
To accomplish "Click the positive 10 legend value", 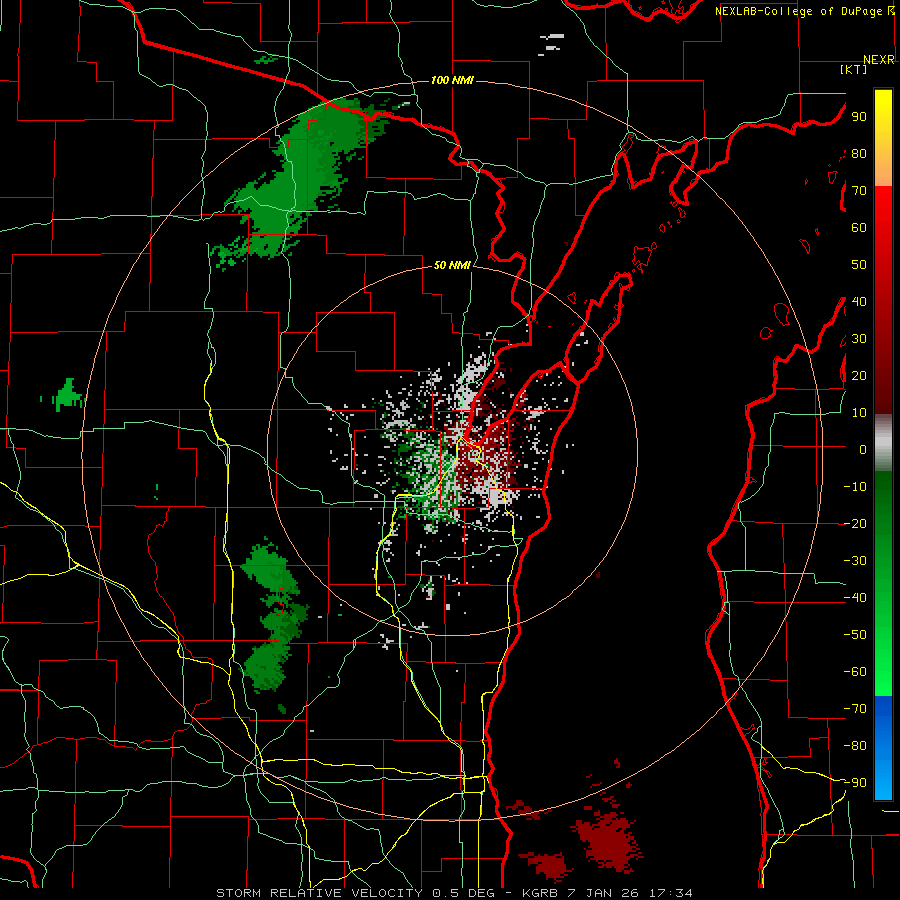I will (859, 413).
